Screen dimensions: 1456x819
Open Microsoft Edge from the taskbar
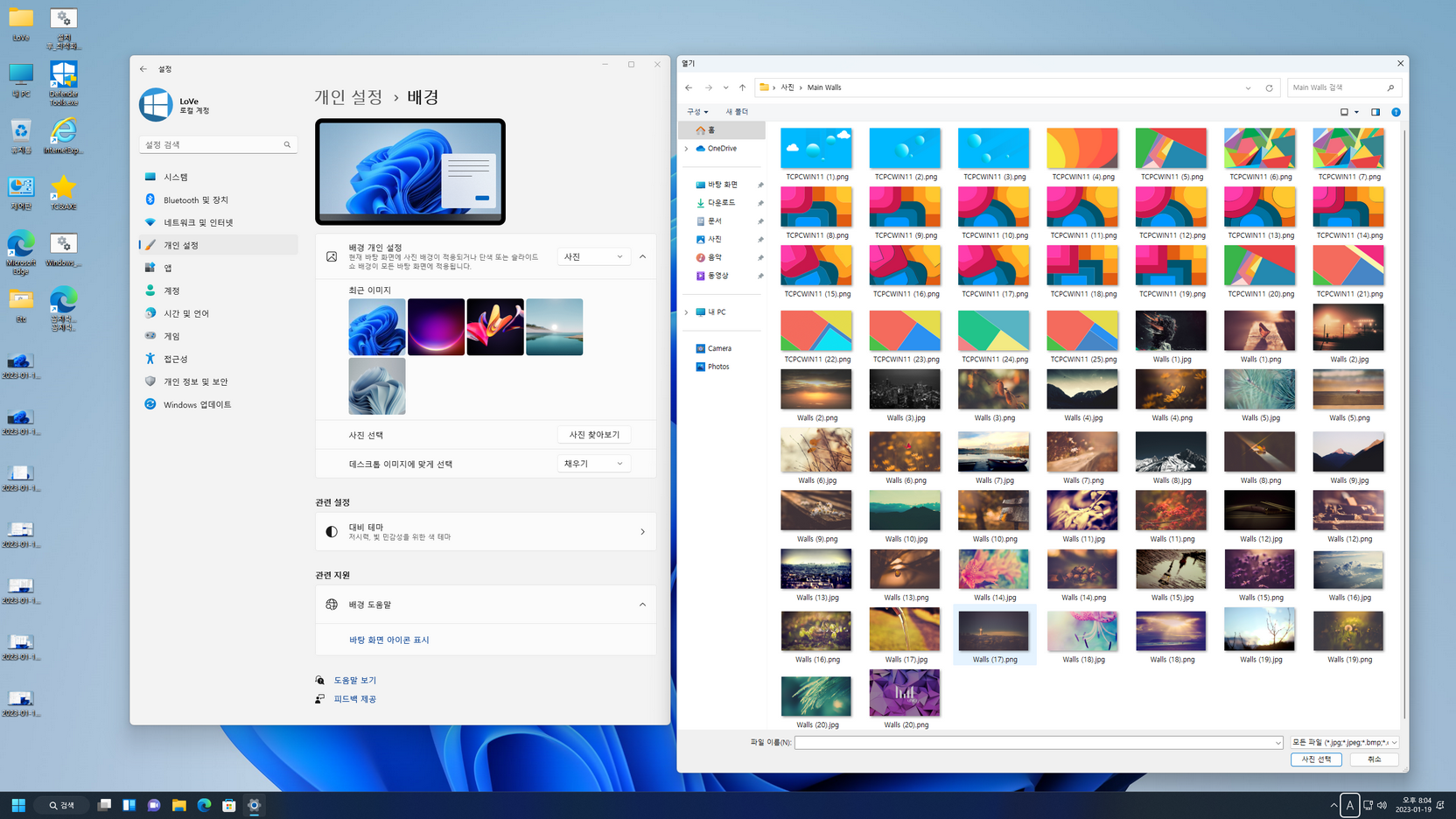[204, 805]
